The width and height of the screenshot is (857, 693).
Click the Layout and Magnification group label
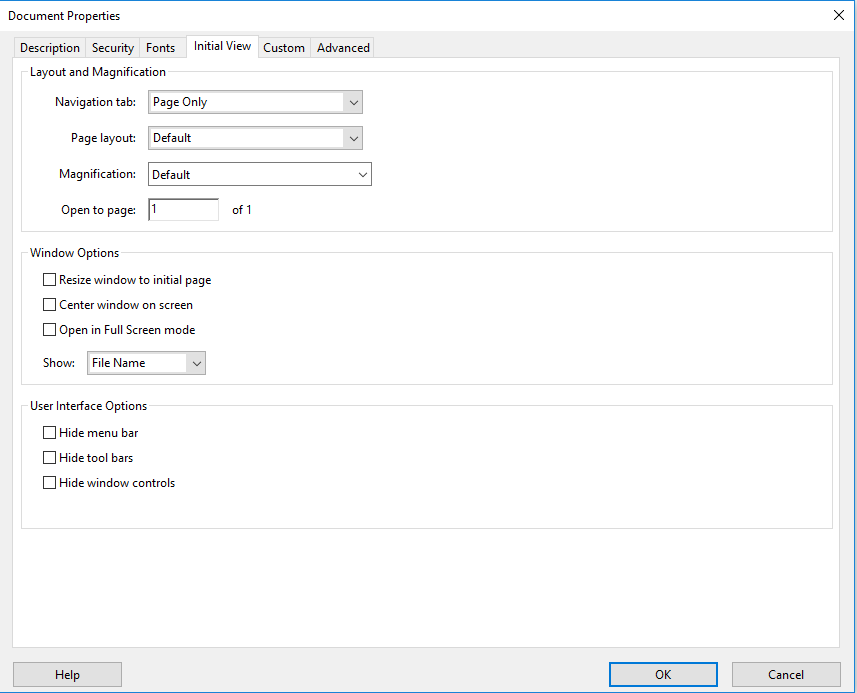[x=98, y=72]
